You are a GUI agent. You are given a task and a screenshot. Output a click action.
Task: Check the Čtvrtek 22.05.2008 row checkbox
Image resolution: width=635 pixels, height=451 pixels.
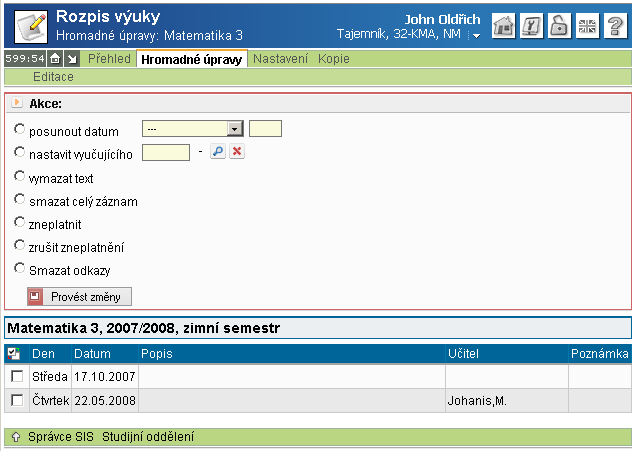coord(16,401)
